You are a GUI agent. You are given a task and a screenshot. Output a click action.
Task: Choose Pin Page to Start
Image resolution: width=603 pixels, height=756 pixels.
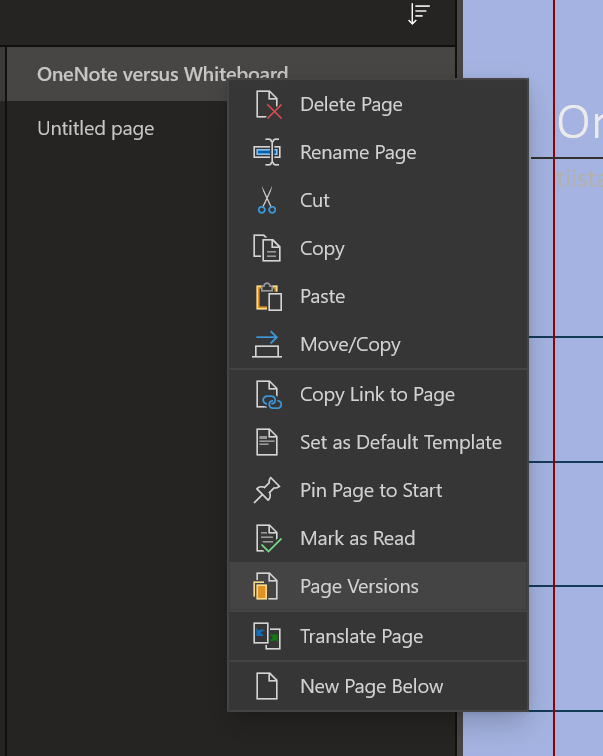tap(371, 491)
